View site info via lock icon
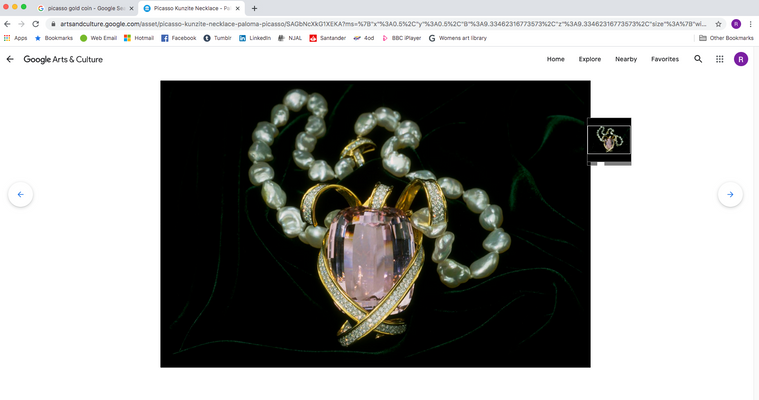Screen dimensions: 759x400 click(53, 24)
